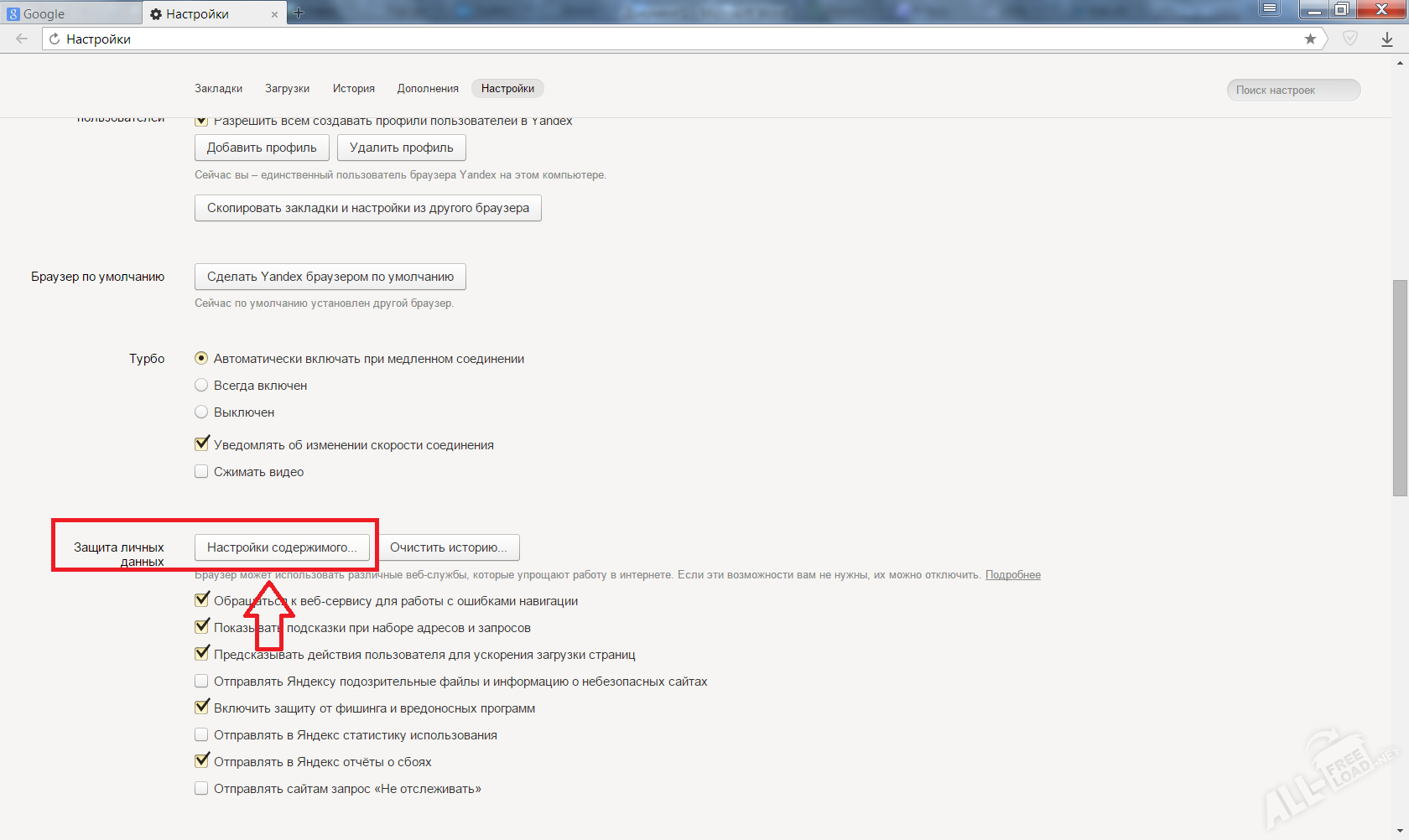Click the 'Поиск настроек' search field
The image size is (1409, 840).
point(1292,90)
